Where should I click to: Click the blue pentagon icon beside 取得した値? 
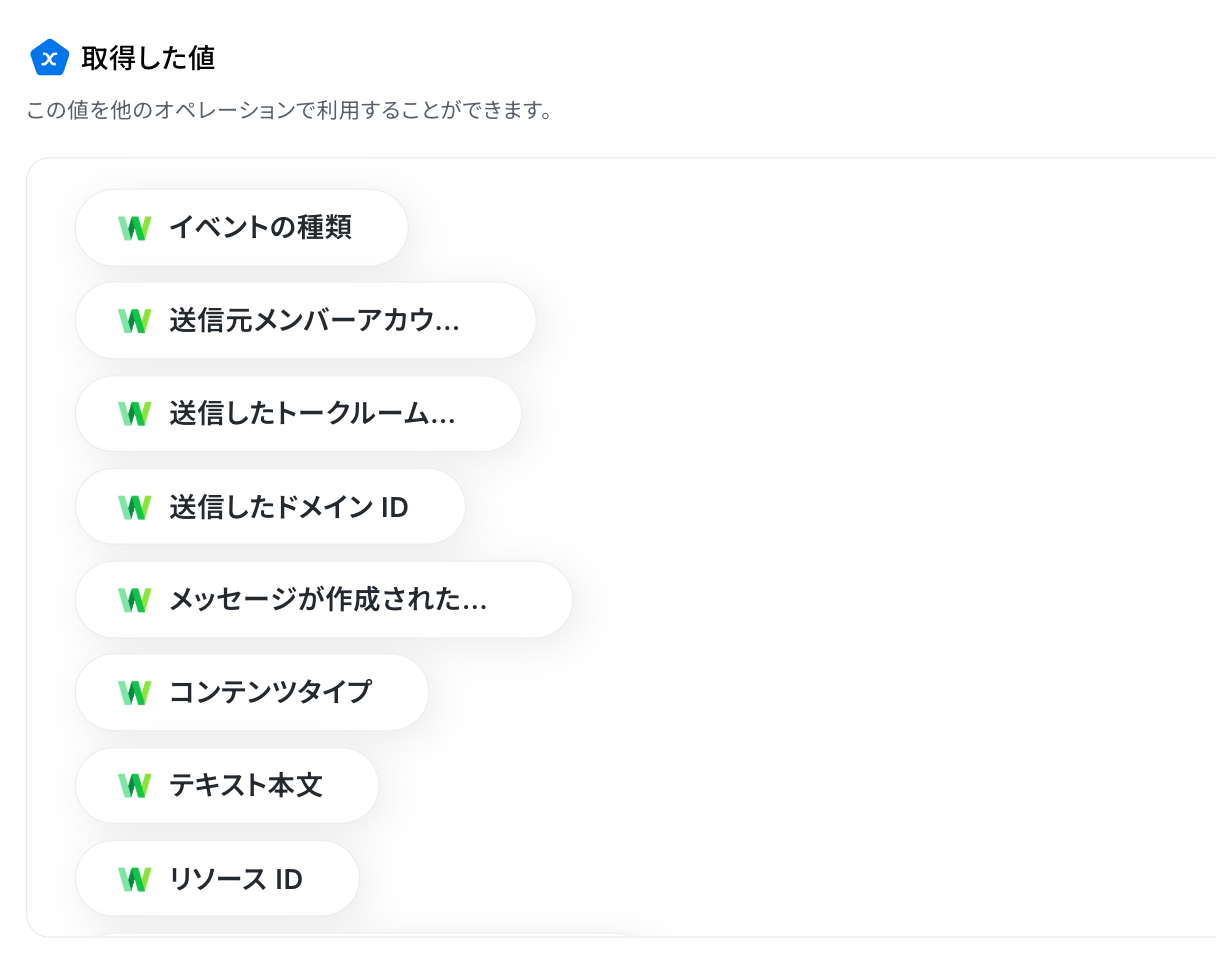49,58
